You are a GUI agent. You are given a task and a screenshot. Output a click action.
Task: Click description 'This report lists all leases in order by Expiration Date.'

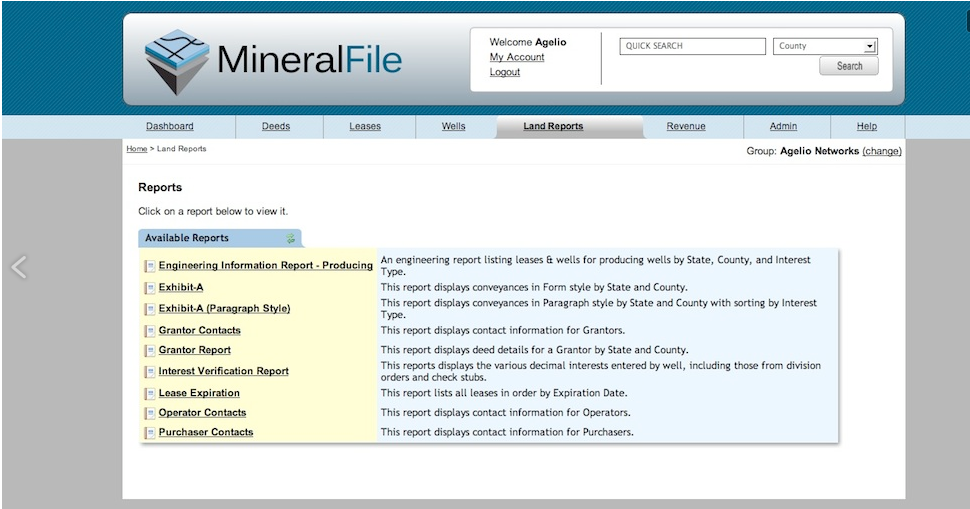[x=504, y=393]
